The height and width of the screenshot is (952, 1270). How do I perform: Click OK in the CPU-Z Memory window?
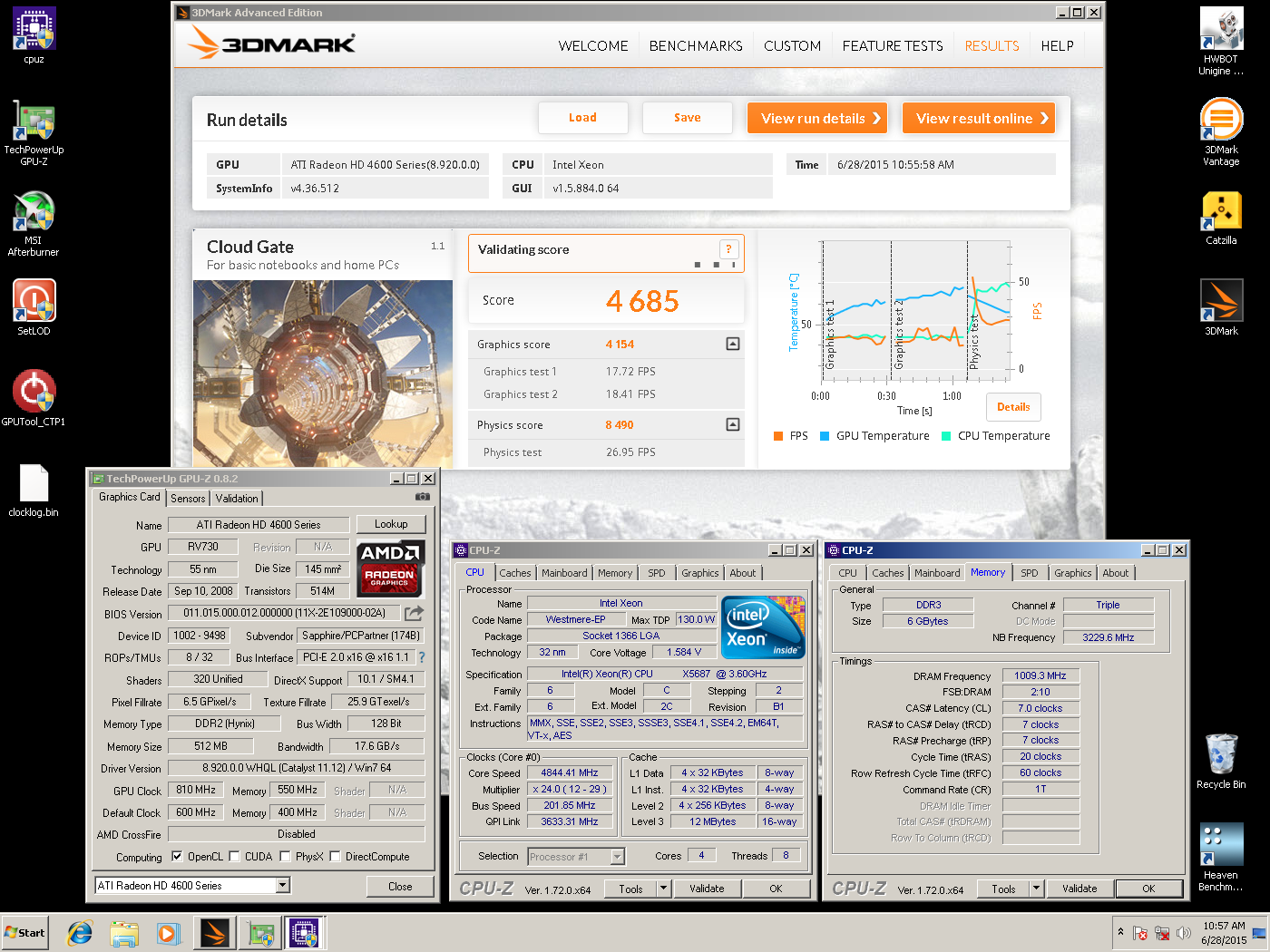[1148, 889]
